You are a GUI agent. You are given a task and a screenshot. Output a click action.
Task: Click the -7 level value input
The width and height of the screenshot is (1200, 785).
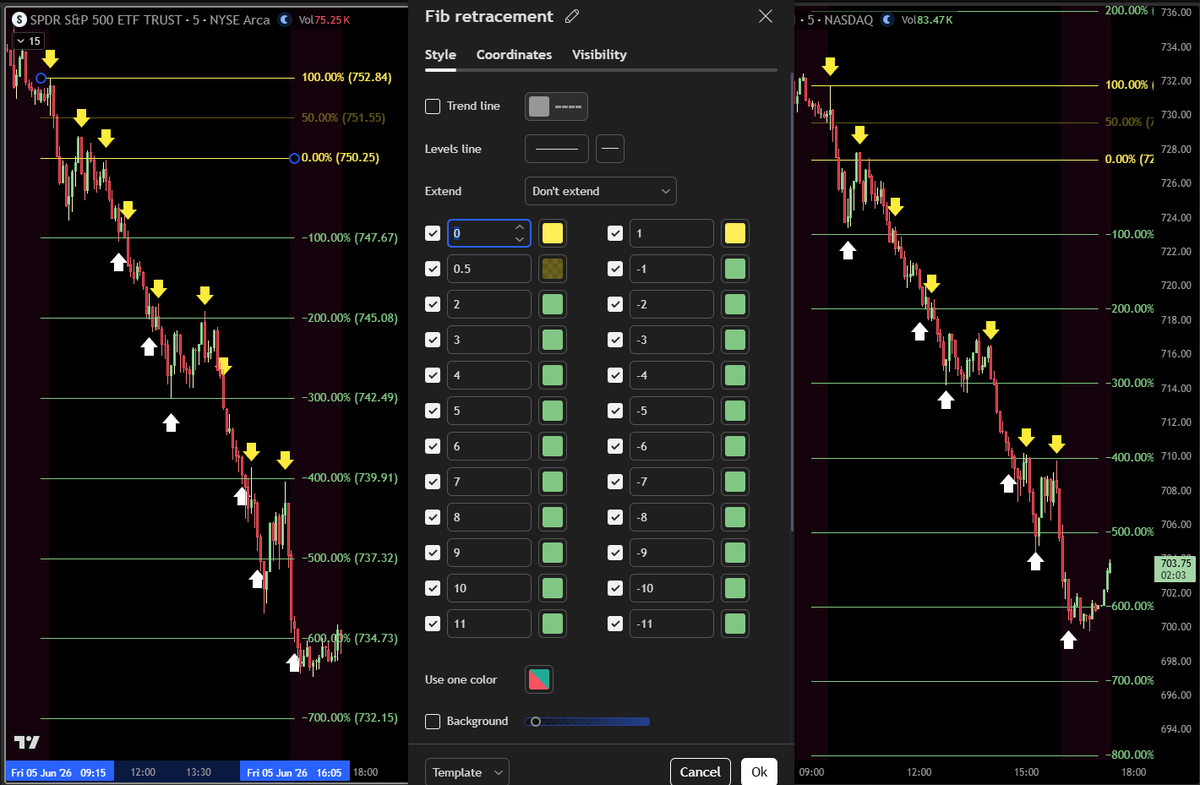(x=672, y=482)
